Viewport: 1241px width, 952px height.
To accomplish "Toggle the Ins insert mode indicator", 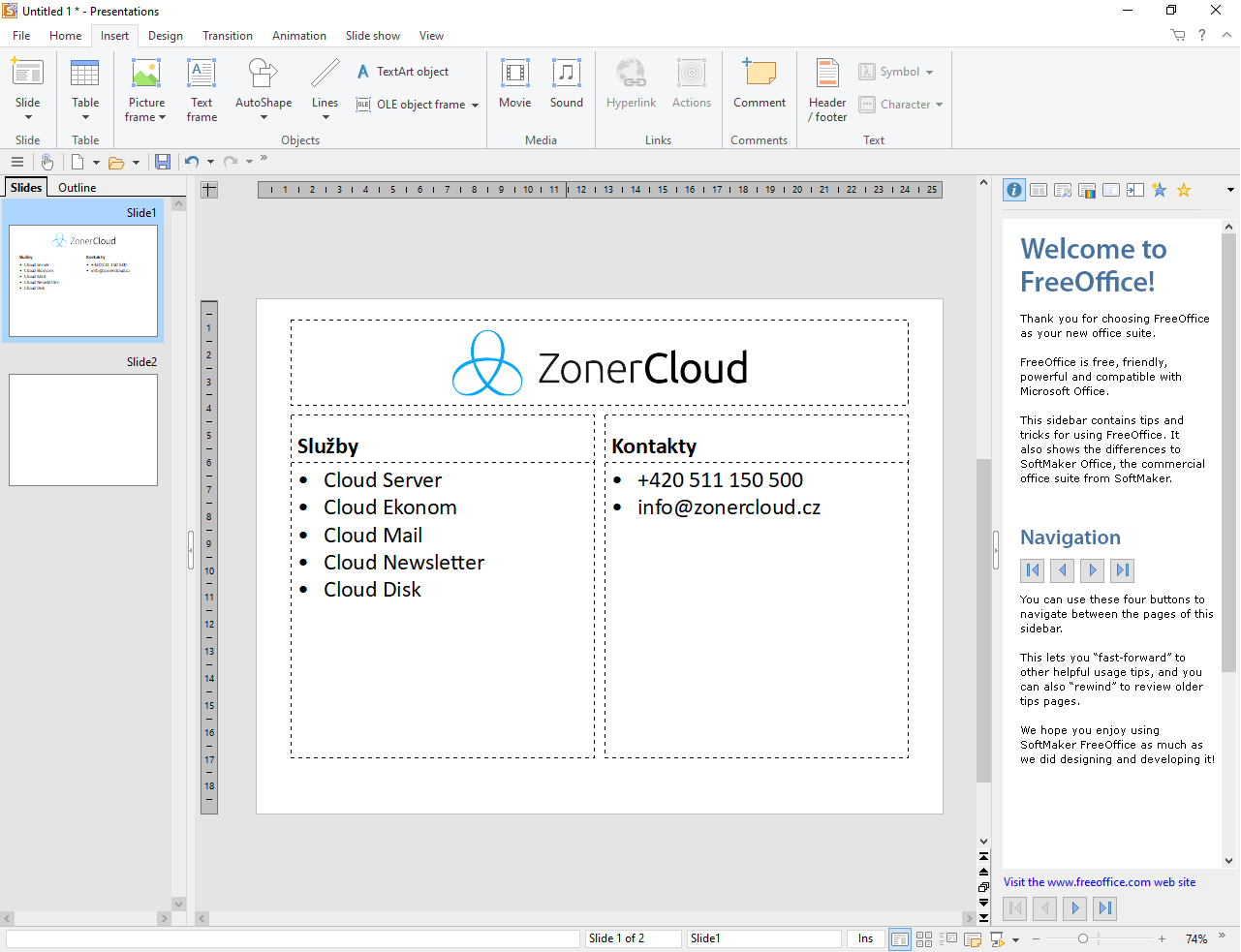I will pyautogui.click(x=865, y=938).
